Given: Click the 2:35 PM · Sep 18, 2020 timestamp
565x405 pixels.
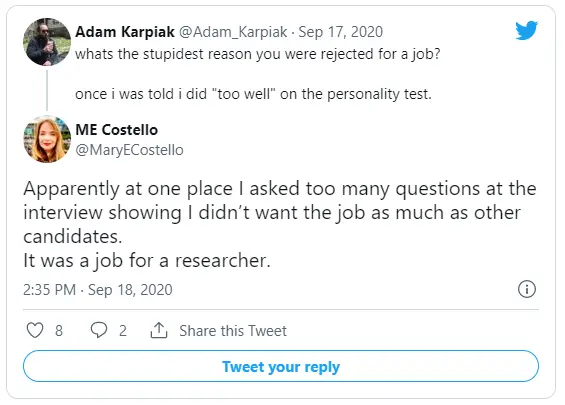Looking at the screenshot, I should tap(98, 290).
